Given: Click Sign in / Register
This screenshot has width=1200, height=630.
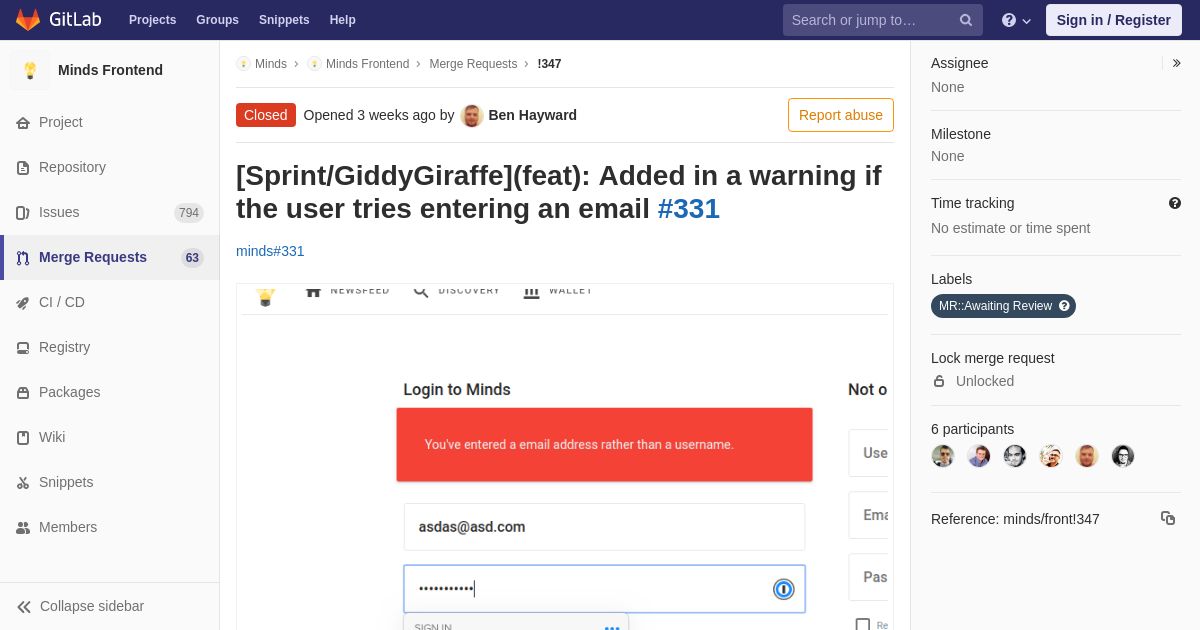Looking at the screenshot, I should 1113,20.
